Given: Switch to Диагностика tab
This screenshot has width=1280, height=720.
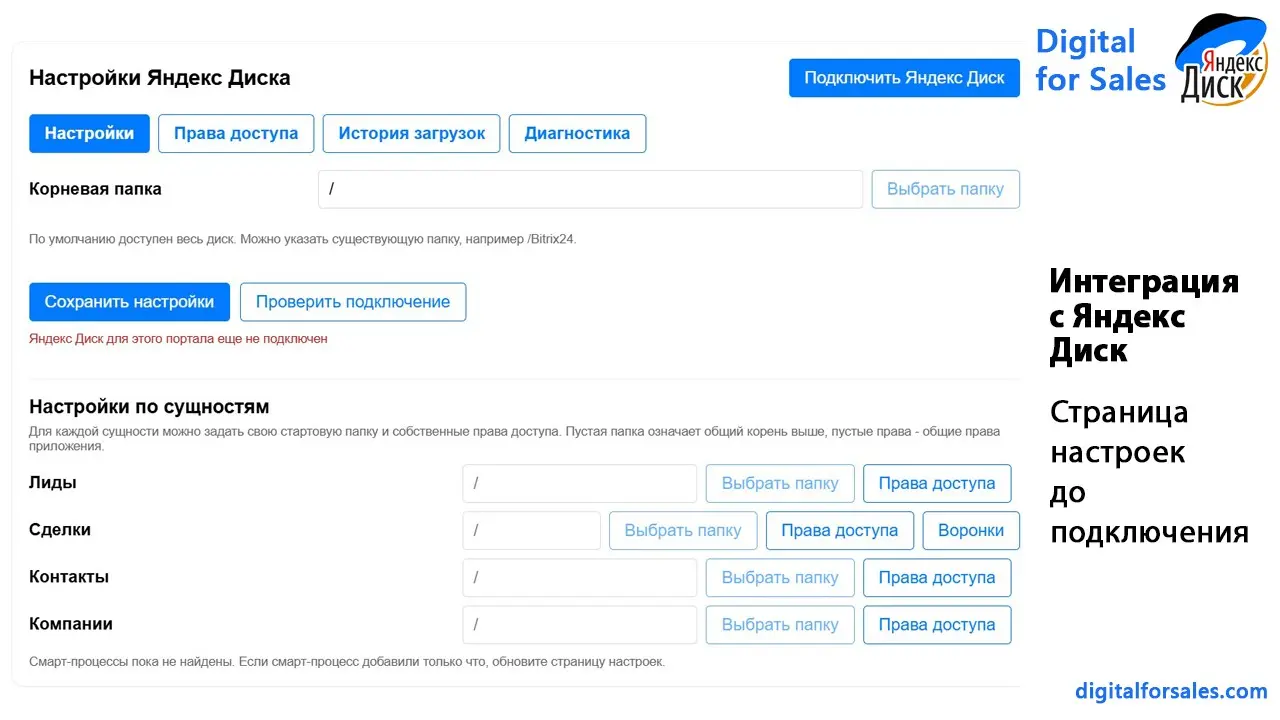Looking at the screenshot, I should coord(577,134).
